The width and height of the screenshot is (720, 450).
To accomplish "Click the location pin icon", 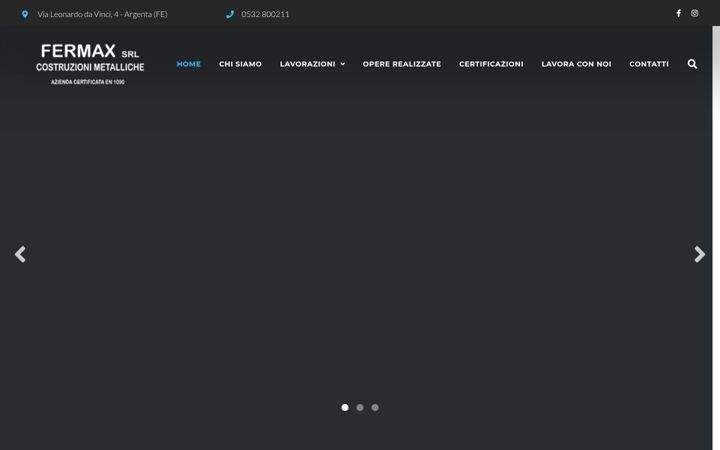I will [x=25, y=14].
